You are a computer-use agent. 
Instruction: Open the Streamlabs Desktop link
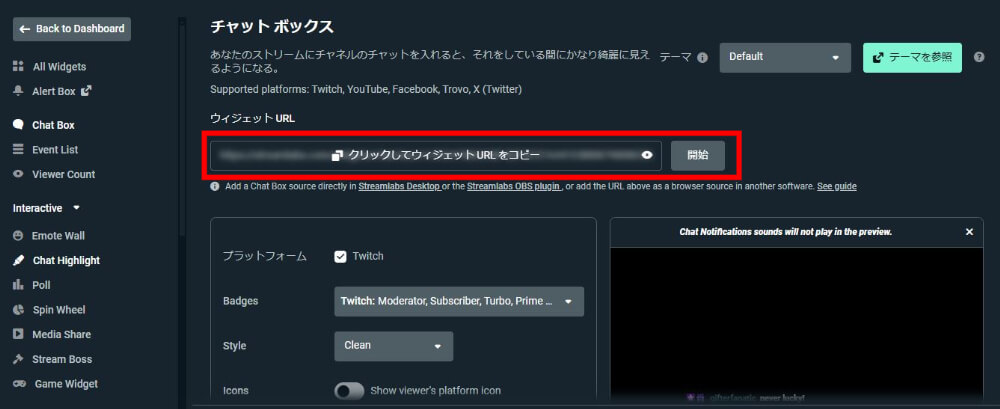(400, 187)
